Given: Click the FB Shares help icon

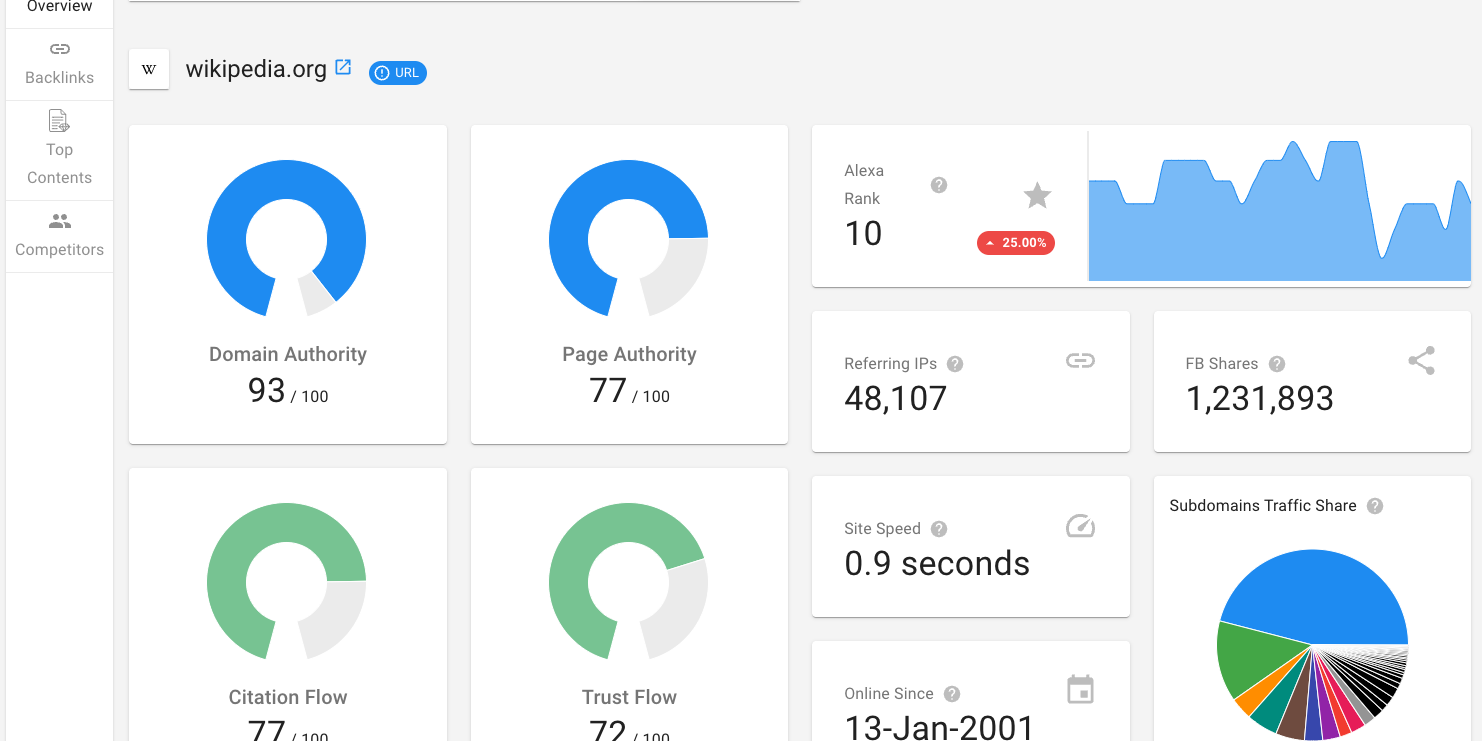Looking at the screenshot, I should coord(1277,364).
